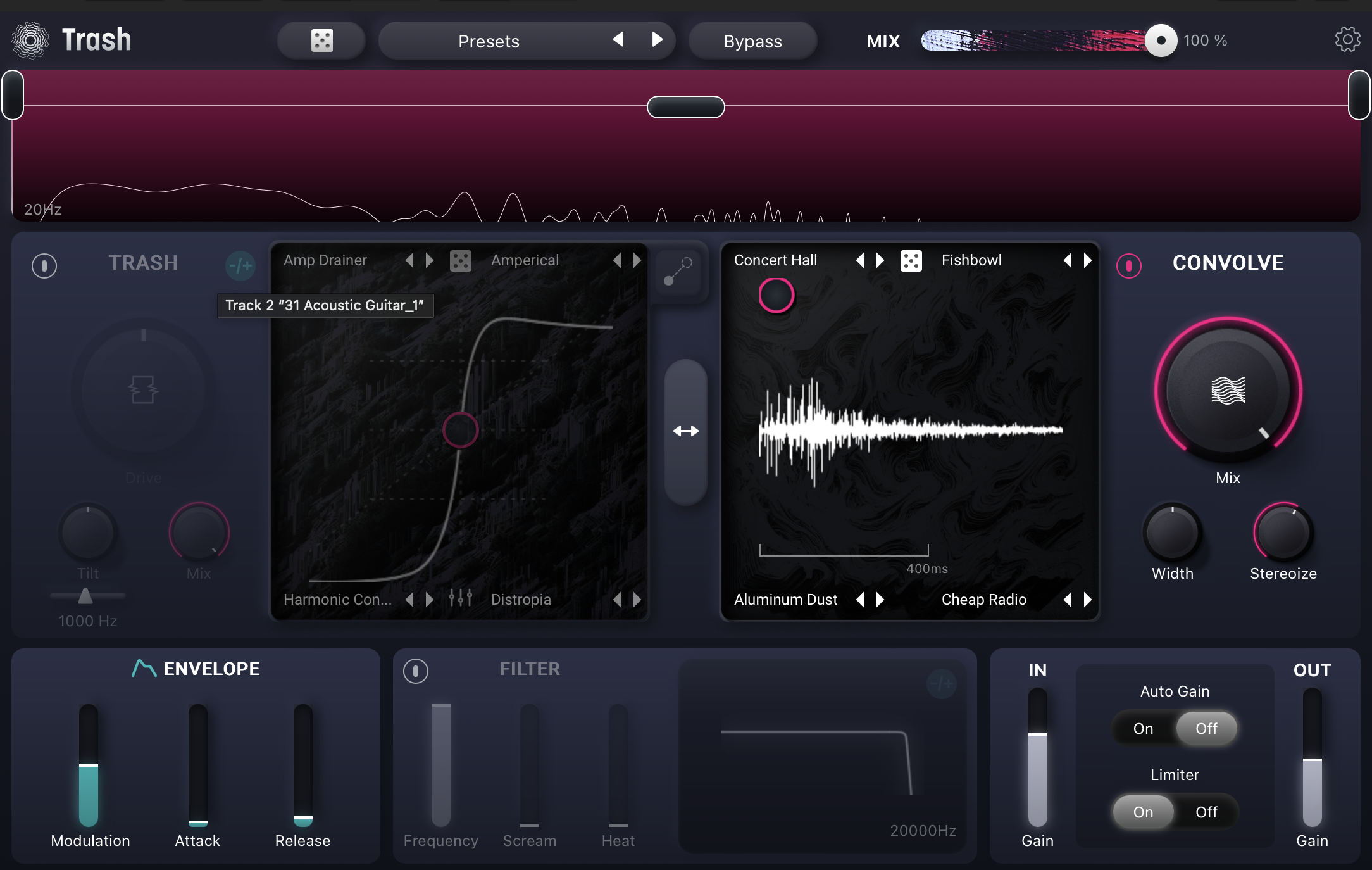Click the impulse response waveform display
This screenshot has height=870, width=1372.
[911, 431]
